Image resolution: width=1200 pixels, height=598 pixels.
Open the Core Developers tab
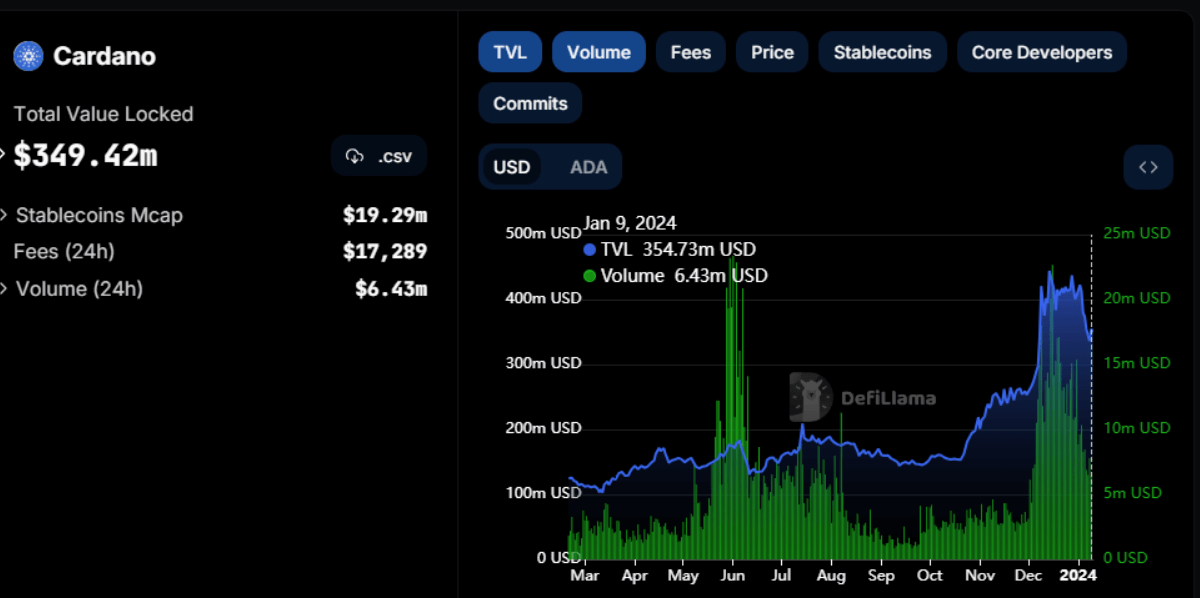coord(1042,51)
